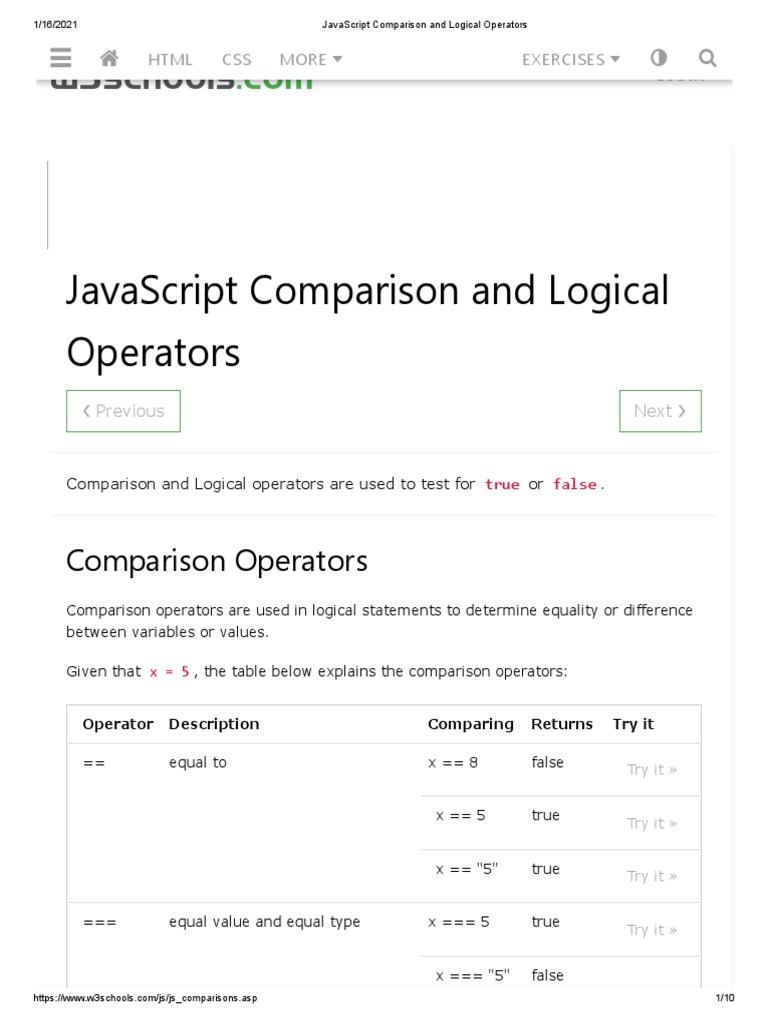Image resolution: width=768 pixels, height=1024 pixels.
Task: Go to the Home icon
Action: pyautogui.click(x=110, y=59)
